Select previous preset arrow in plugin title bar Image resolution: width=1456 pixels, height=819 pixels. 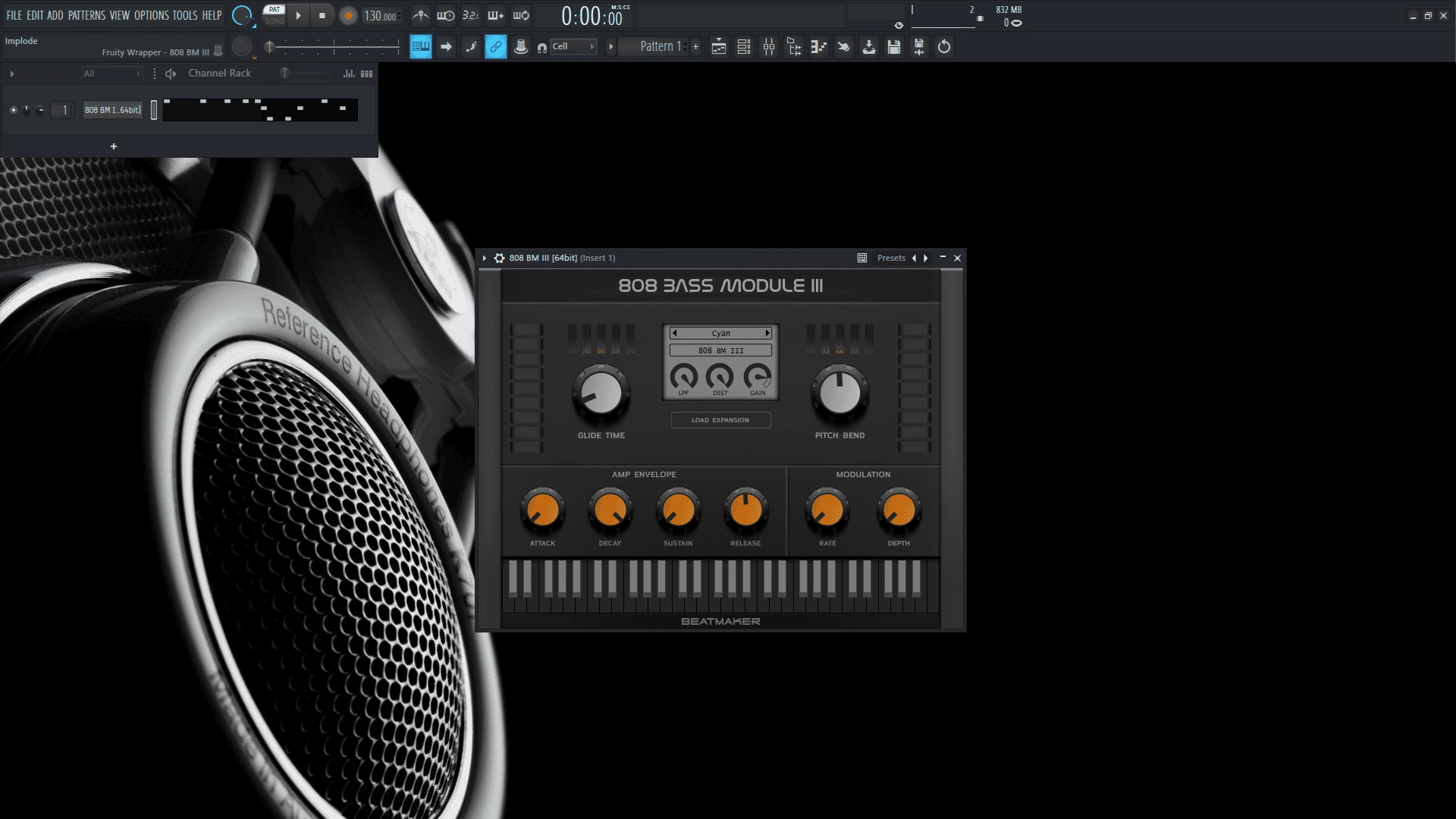[914, 258]
